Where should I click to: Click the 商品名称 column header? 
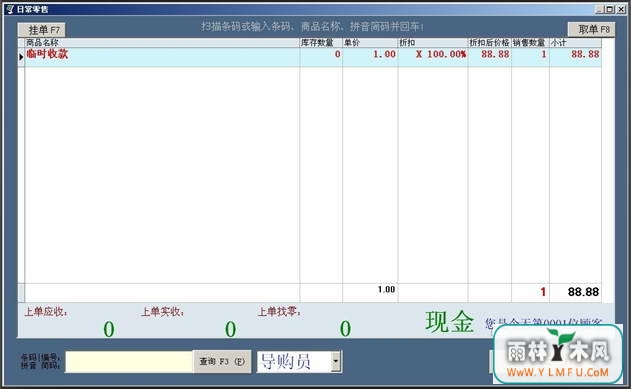click(x=162, y=43)
